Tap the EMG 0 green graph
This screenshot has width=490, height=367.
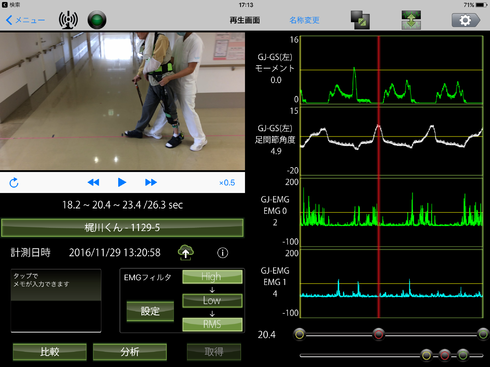(392, 212)
